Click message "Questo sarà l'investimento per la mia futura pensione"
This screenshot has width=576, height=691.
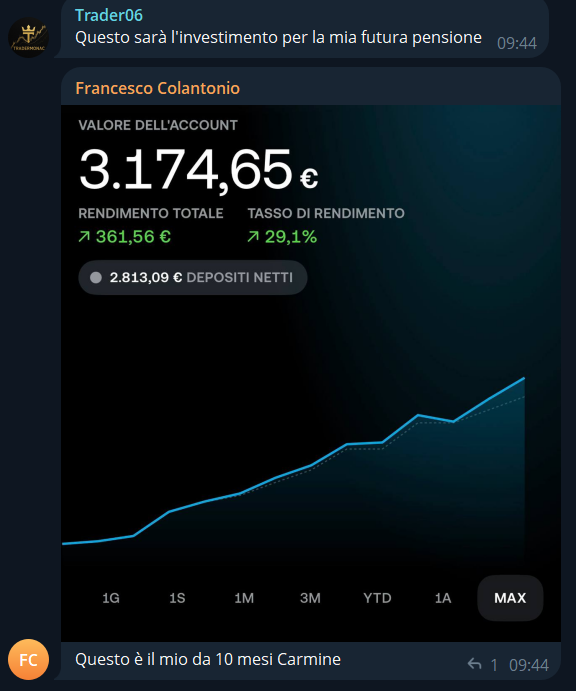click(278, 37)
